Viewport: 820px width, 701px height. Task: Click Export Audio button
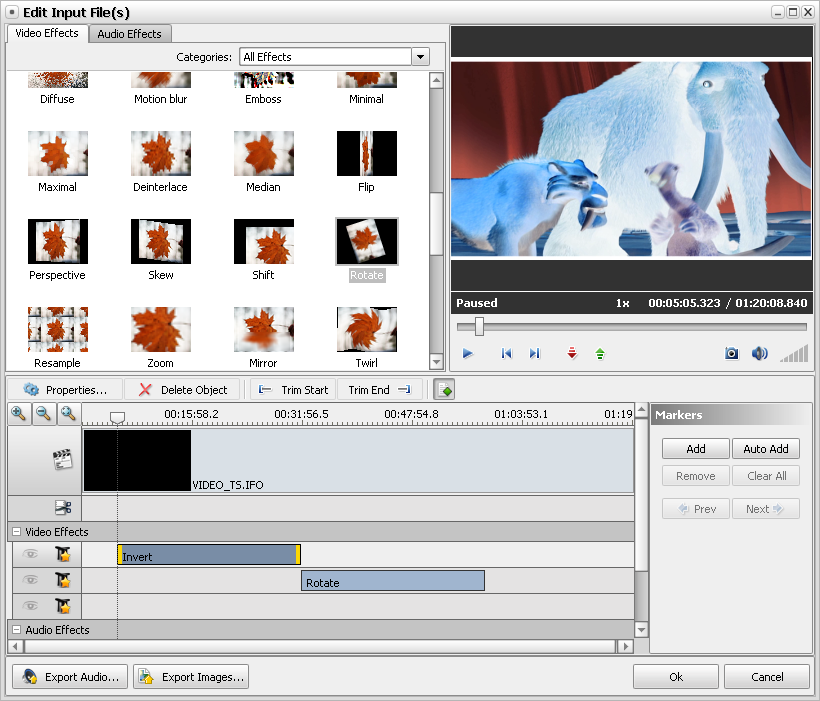point(70,677)
